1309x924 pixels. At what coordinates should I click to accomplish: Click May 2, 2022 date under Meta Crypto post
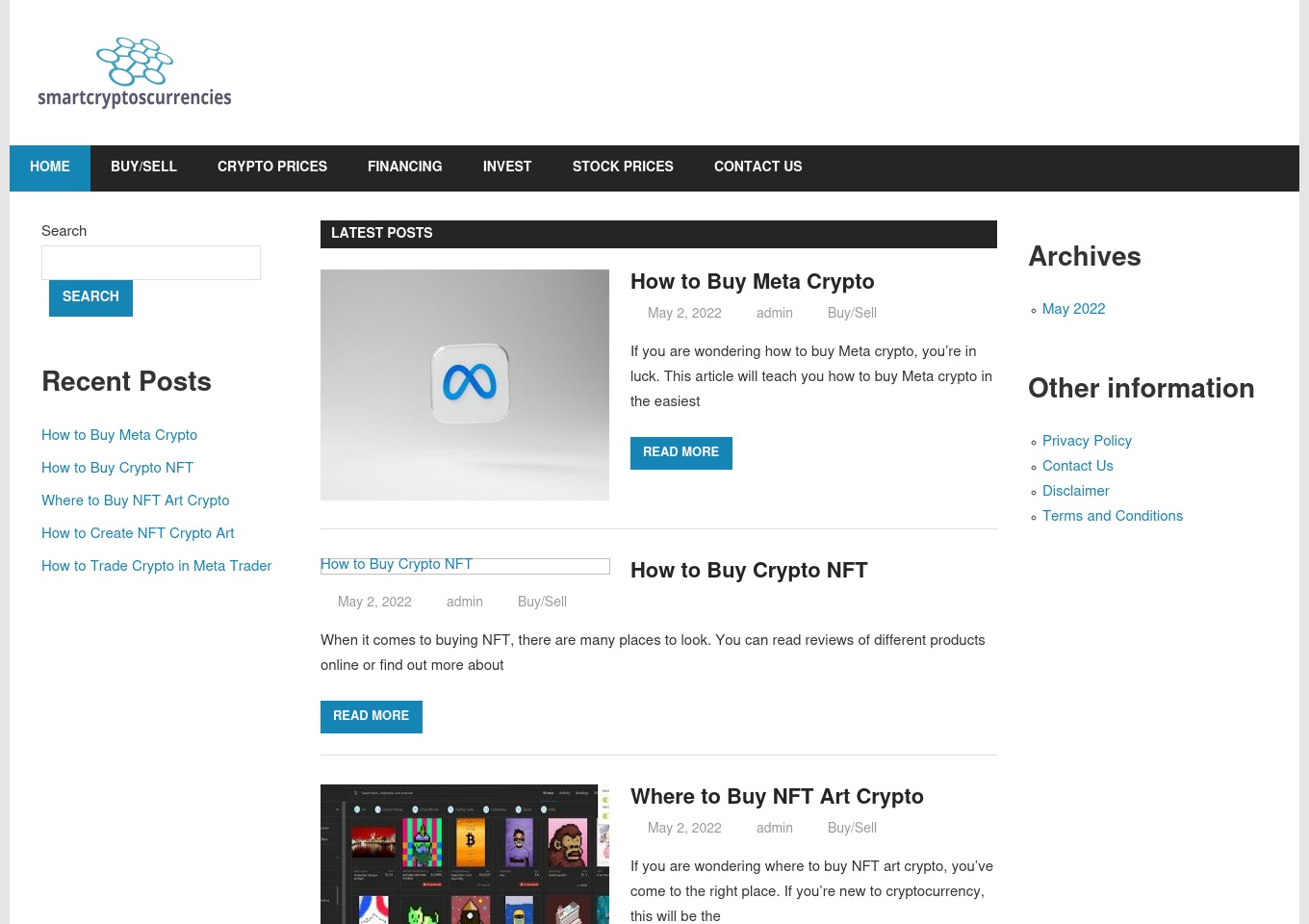point(684,314)
